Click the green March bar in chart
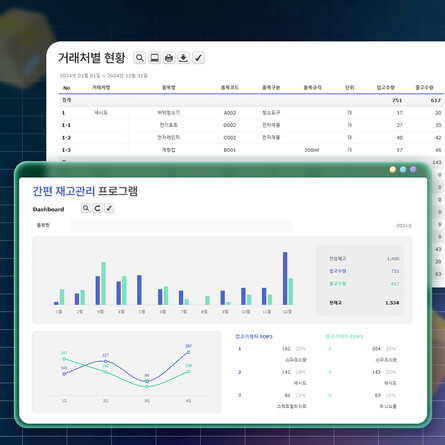This screenshot has height=445, width=445. [104, 283]
